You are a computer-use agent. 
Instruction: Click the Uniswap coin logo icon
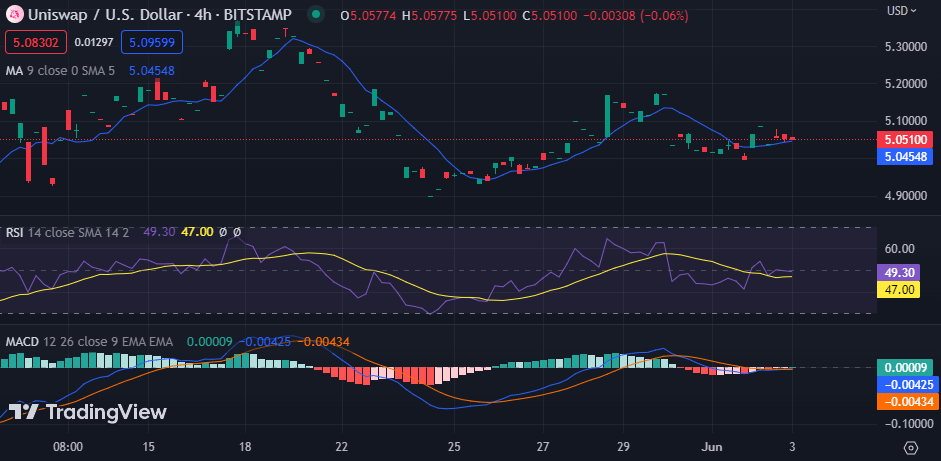tap(15, 15)
